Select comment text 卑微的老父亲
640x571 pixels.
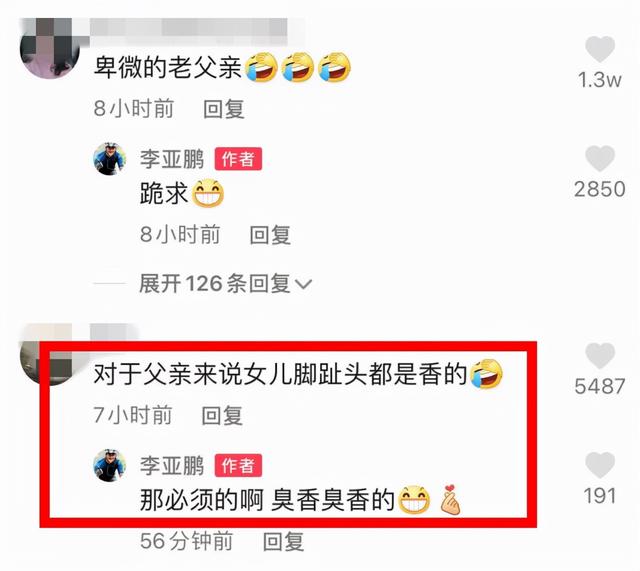pyautogui.click(x=168, y=67)
